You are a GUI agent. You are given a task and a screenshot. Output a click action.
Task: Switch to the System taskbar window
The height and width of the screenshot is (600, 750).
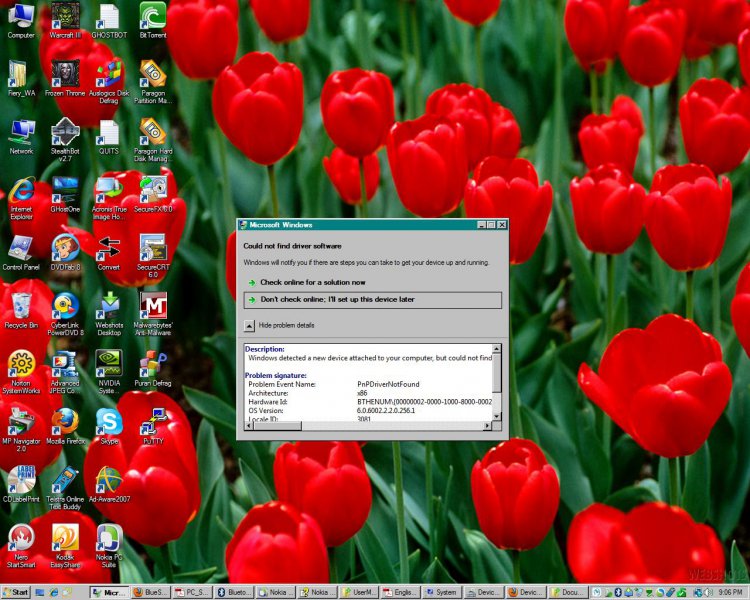pos(440,592)
